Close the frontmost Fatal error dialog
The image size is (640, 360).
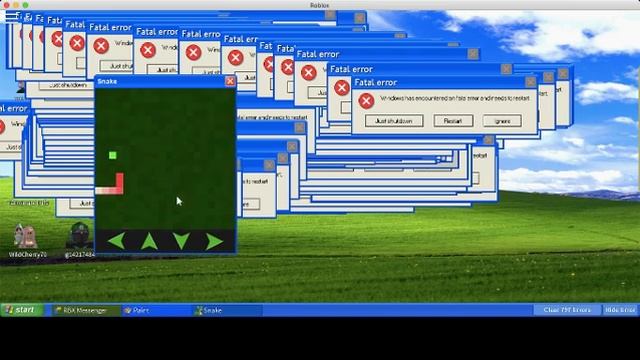[530, 82]
